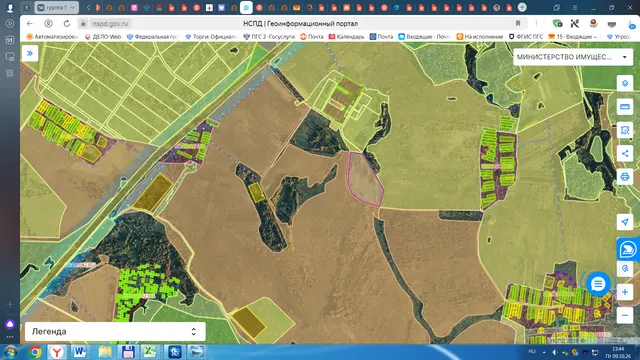
Task: Open the группа 1 tab group dropdown
Action: 56,7
